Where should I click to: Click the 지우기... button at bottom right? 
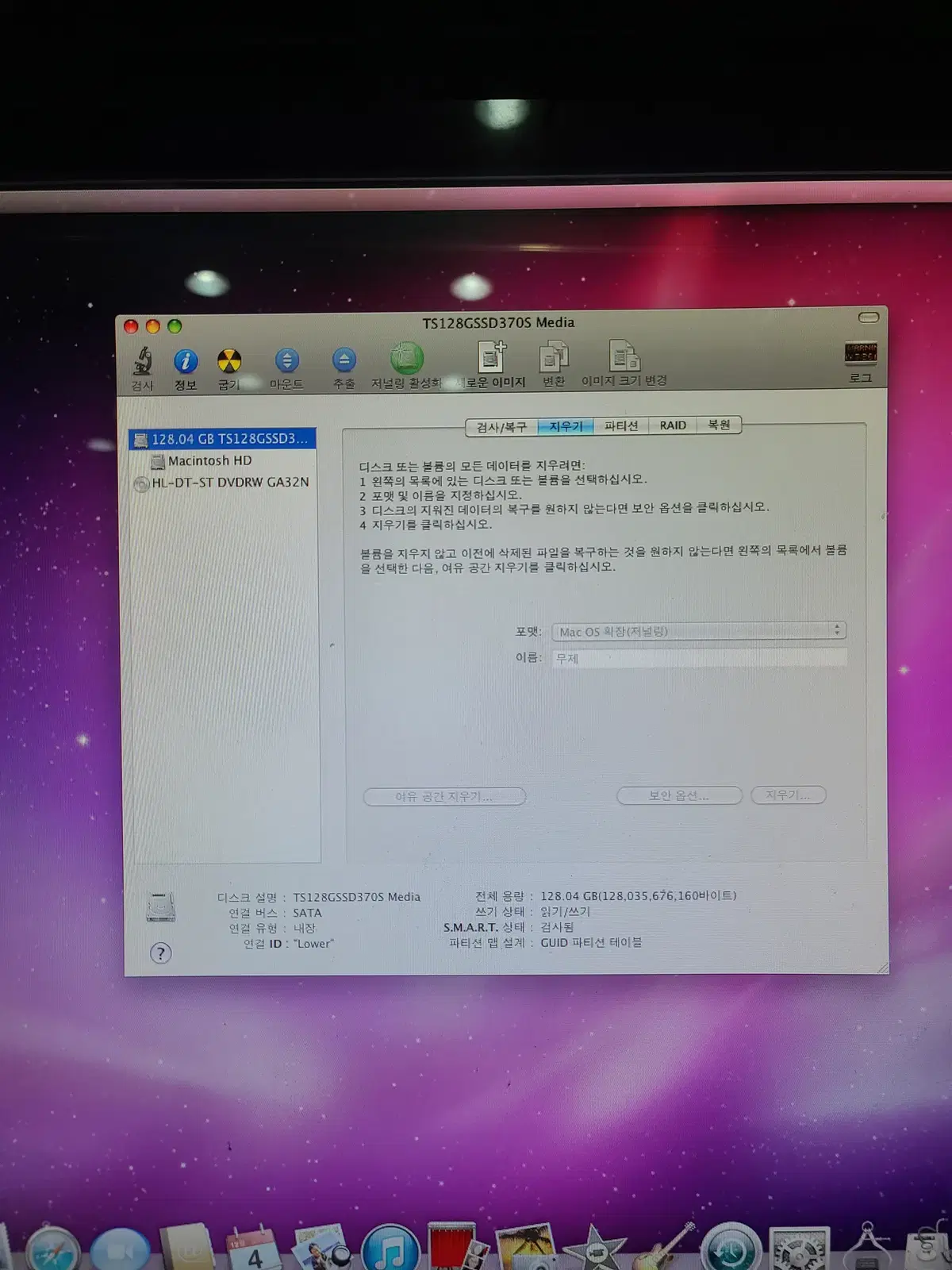pyautogui.click(x=789, y=795)
